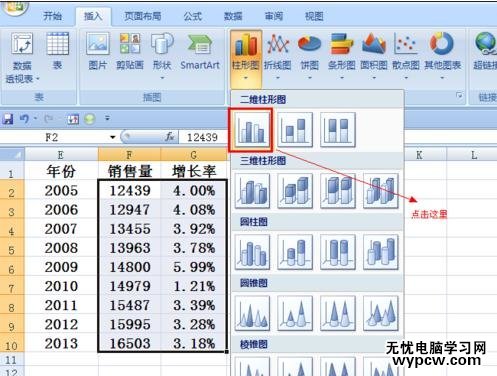Screen dimensions: 497x376
Task: Choose the 3-D cone chart
Action: point(381,314)
